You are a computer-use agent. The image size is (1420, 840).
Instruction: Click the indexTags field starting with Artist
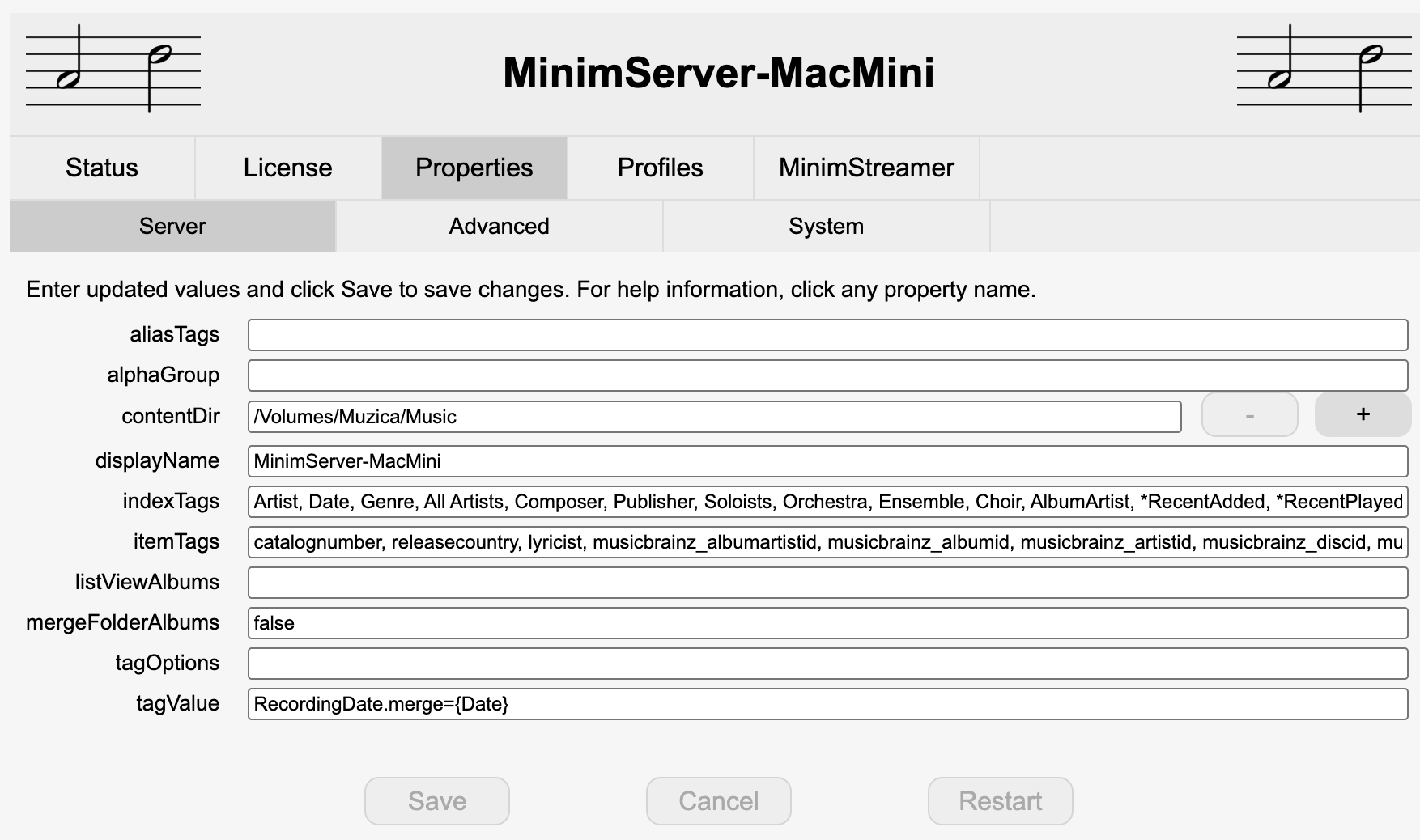click(827, 502)
